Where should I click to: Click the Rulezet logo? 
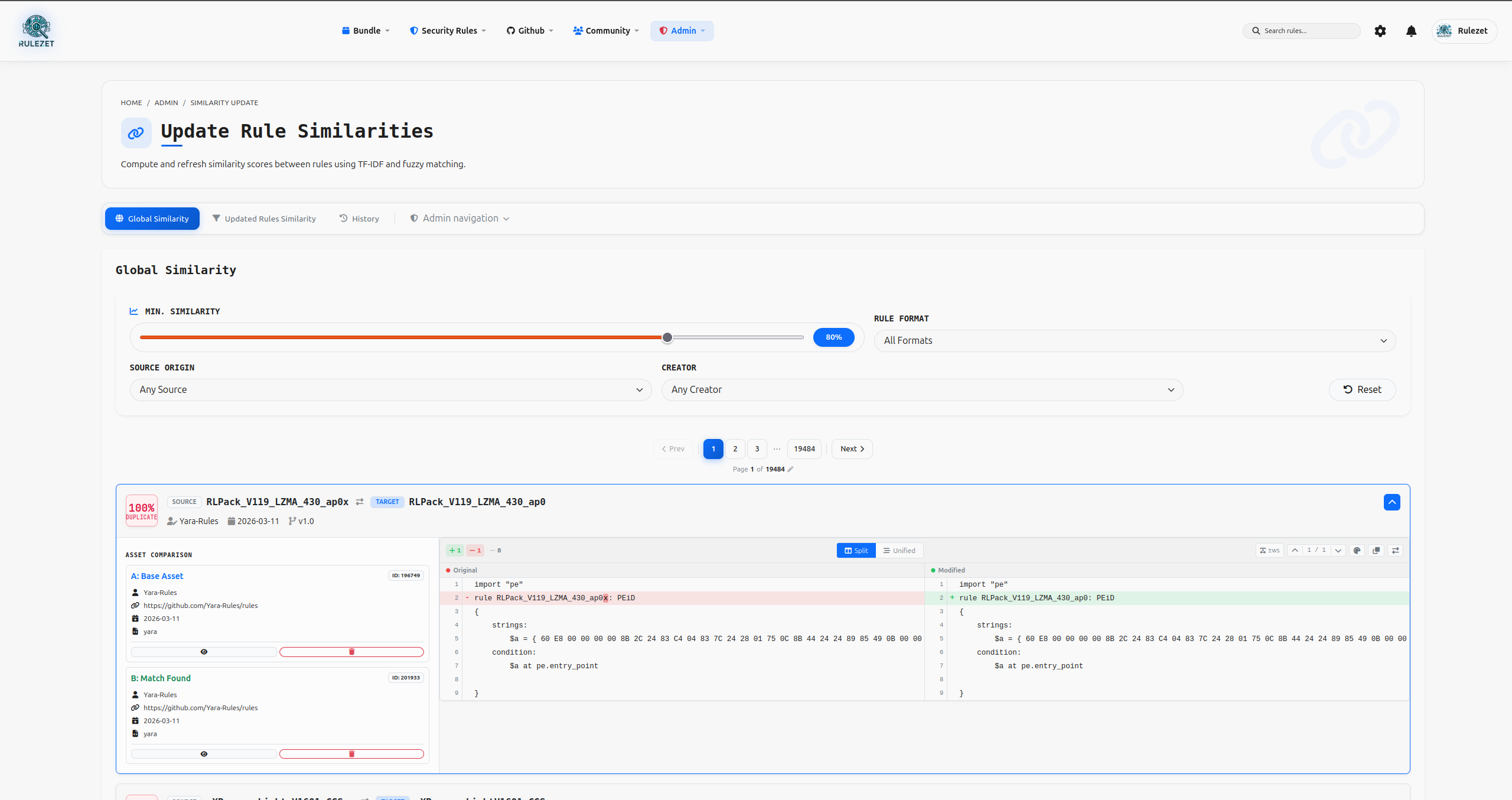point(36,31)
